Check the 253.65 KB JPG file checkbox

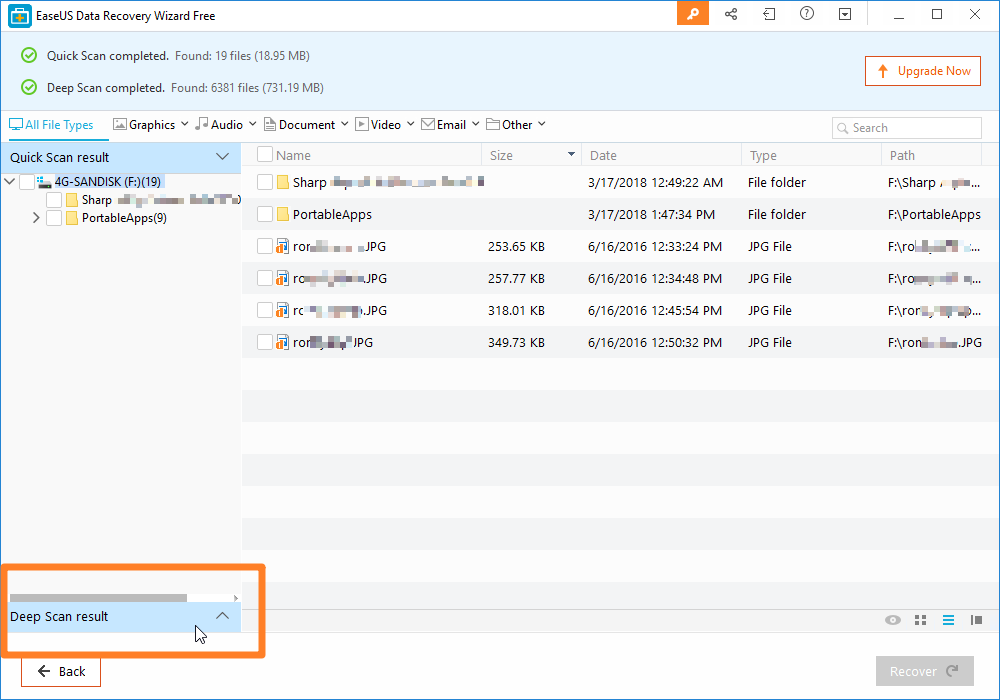click(x=265, y=246)
